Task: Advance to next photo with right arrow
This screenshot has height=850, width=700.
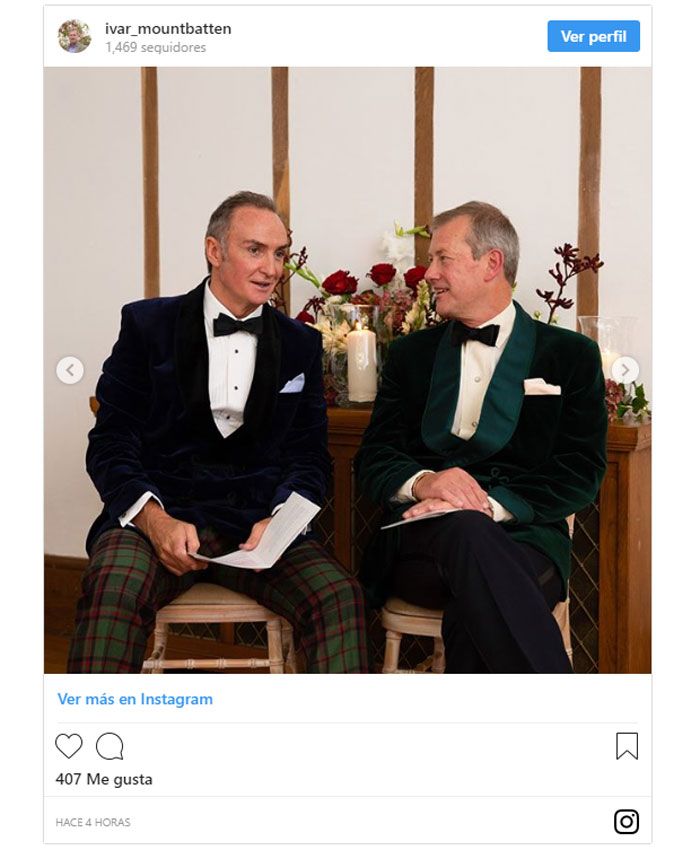Action: click(x=625, y=370)
